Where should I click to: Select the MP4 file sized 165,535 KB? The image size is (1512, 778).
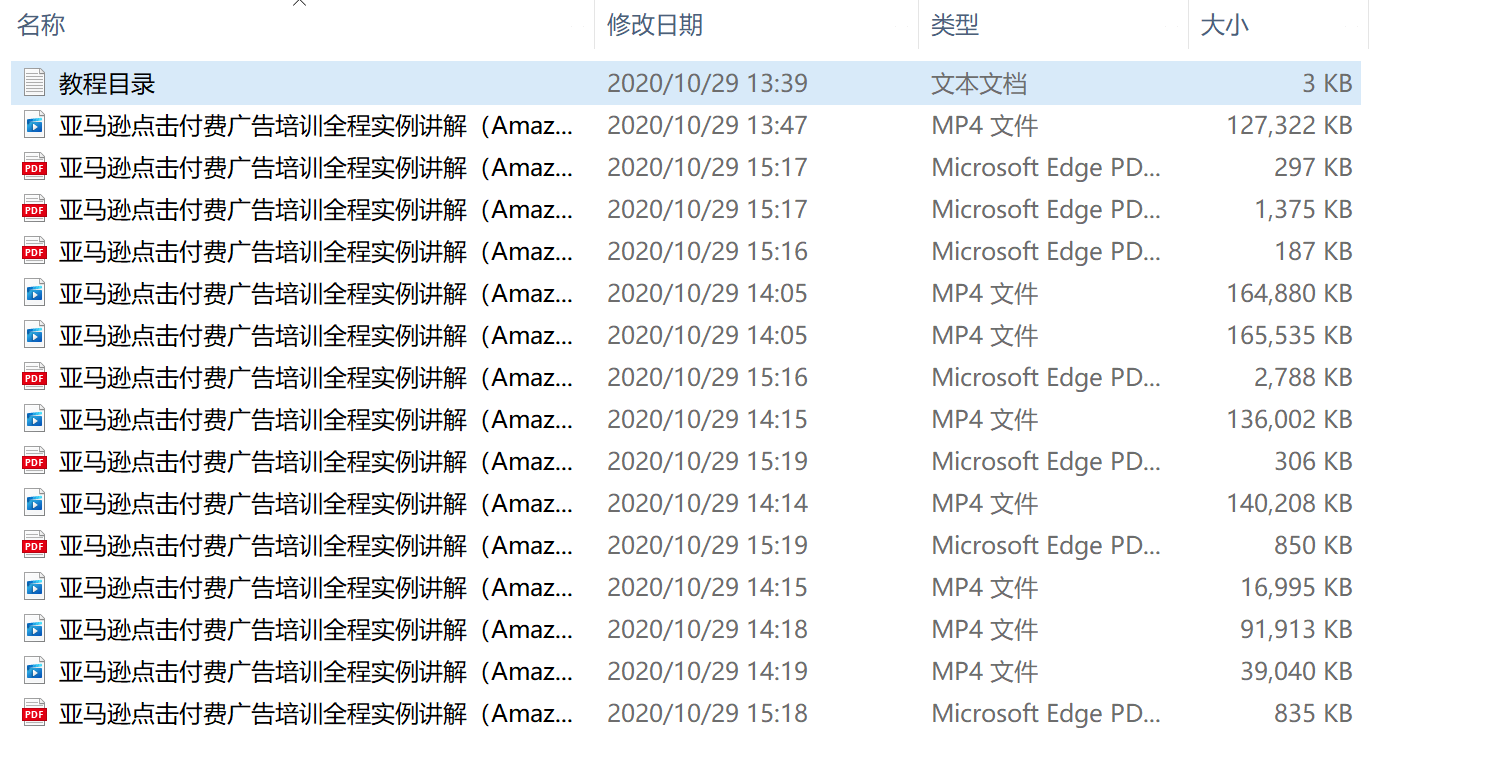pyautogui.click(x=686, y=335)
